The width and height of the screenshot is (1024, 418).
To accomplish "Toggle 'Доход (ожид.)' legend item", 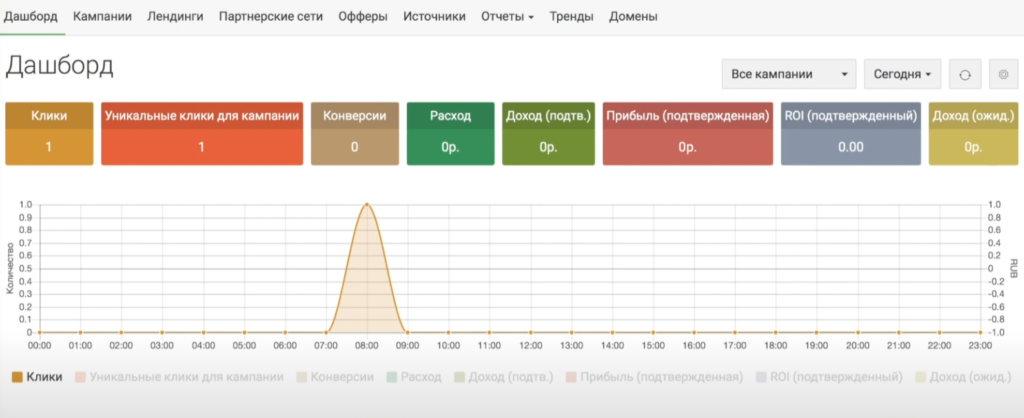I will [964, 377].
